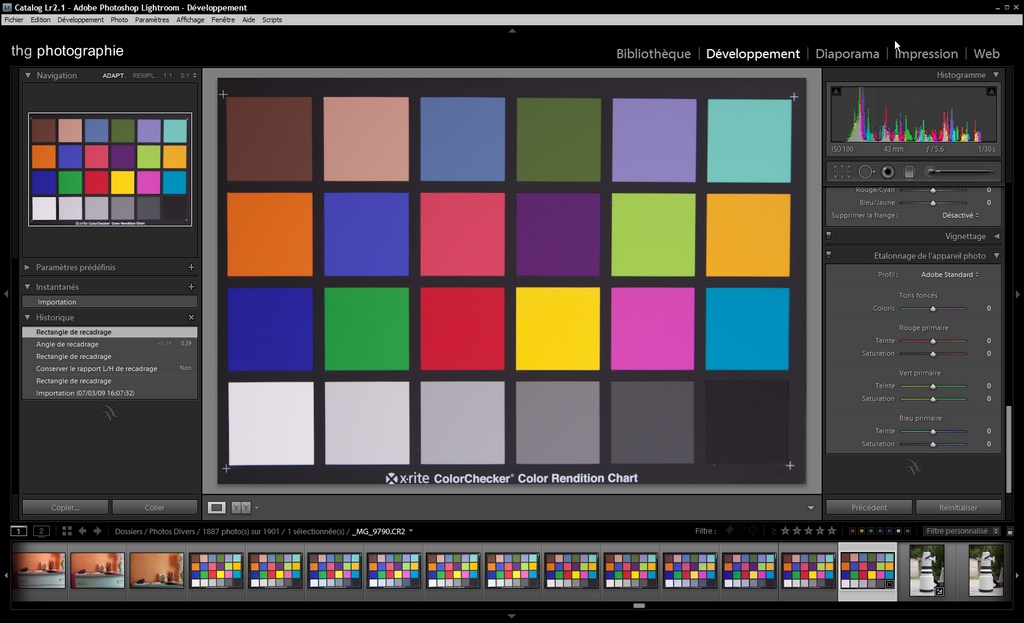Go forward with the filmstrip right arrow
1024x623 pixels.
pyautogui.click(x=97, y=531)
